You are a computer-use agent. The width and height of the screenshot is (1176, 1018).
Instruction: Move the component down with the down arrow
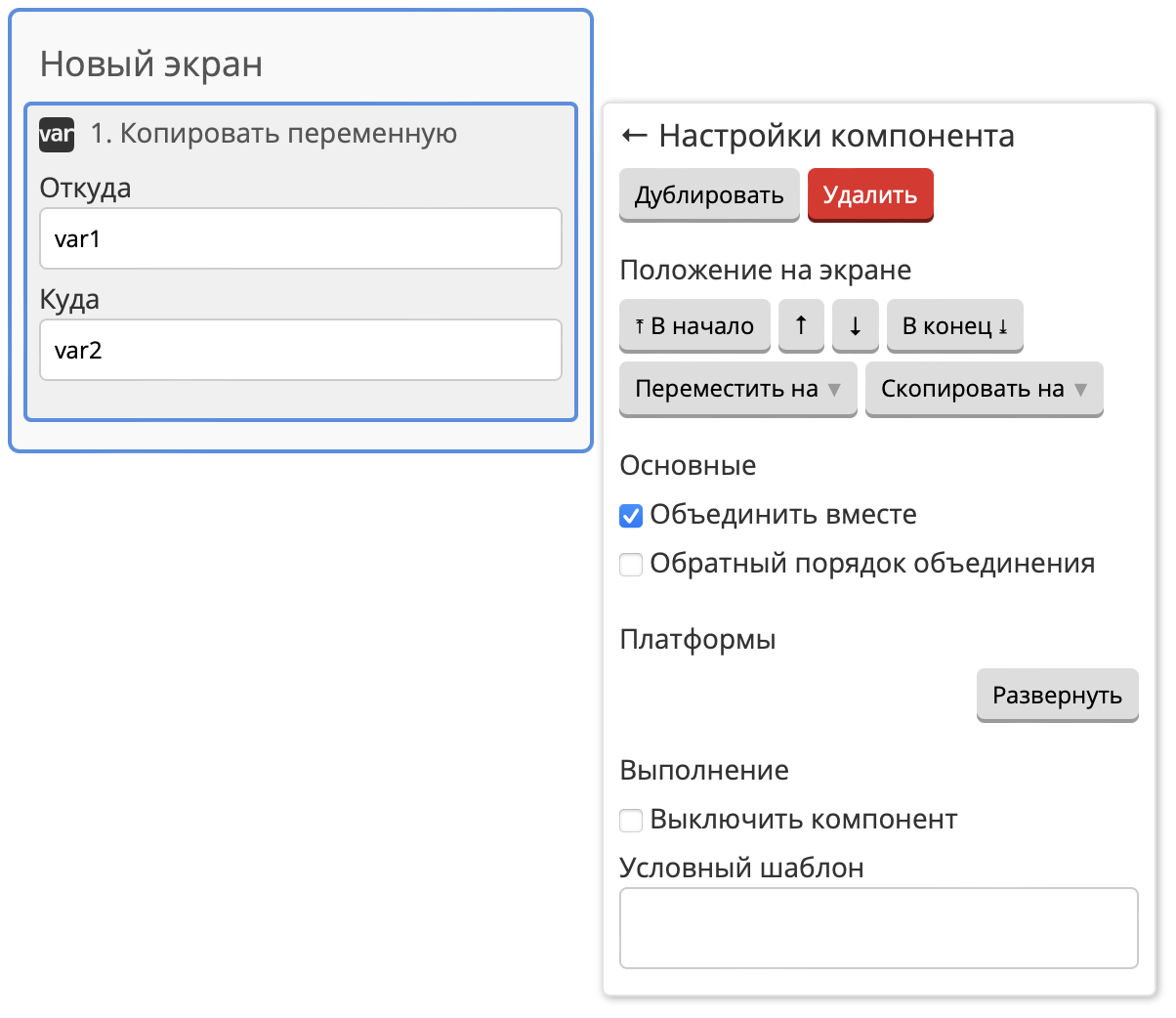click(x=855, y=325)
